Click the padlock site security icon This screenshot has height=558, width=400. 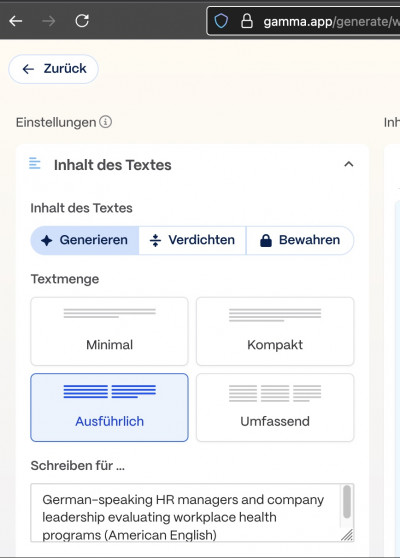point(247,21)
